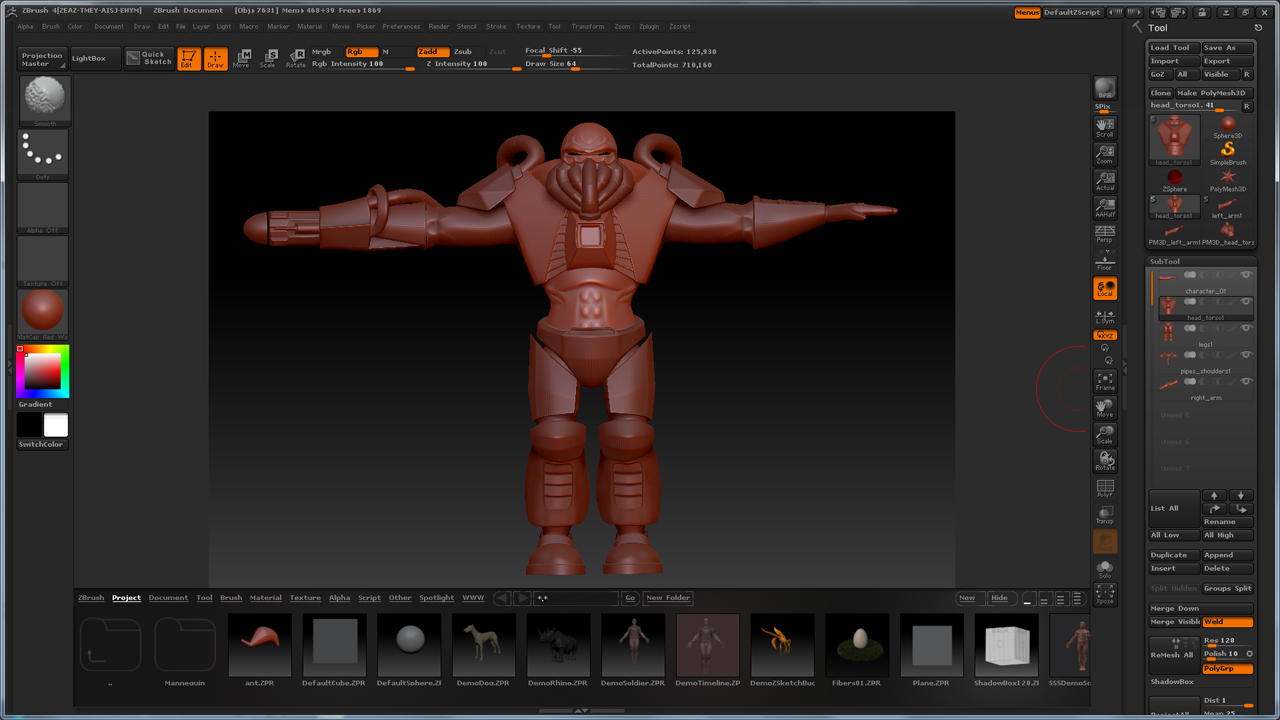
Task: Click the LightBox button
Action: click(x=95, y=59)
